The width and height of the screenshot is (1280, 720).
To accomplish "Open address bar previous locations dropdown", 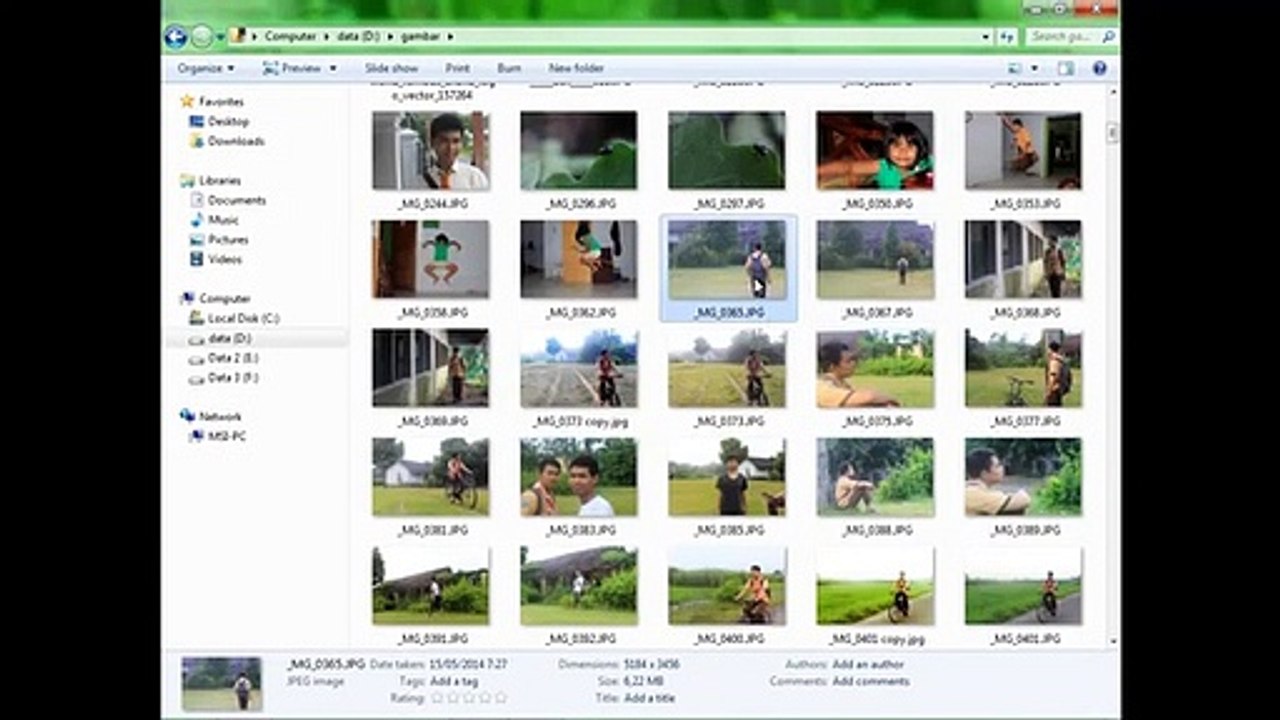I will pyautogui.click(x=986, y=37).
